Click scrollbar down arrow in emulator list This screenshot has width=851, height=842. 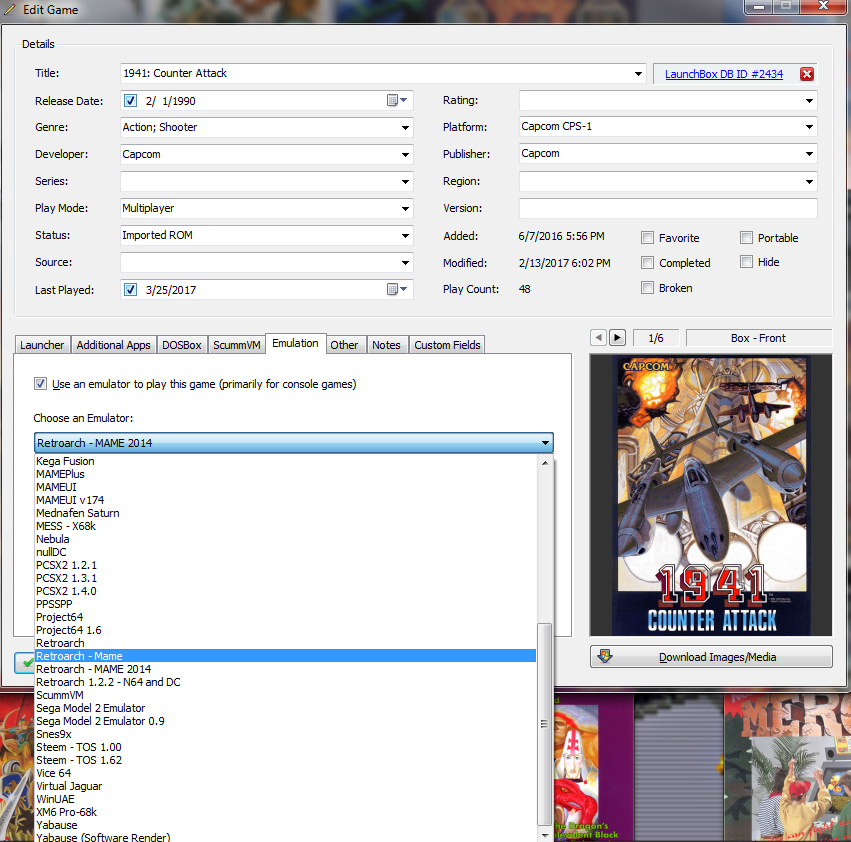pos(545,835)
